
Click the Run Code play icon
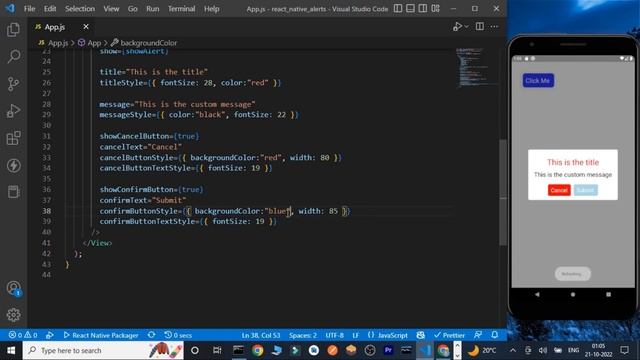(457, 27)
